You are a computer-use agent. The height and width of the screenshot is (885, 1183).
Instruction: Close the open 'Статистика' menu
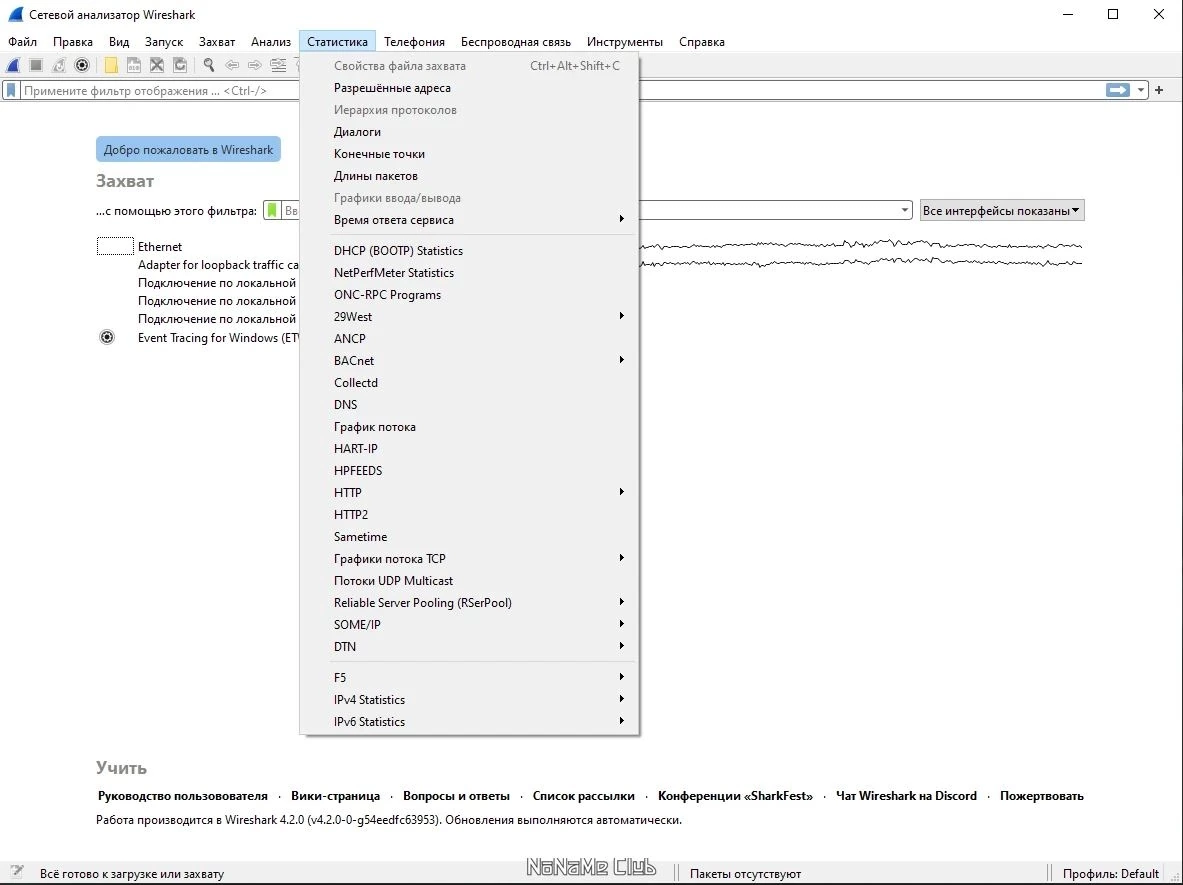(337, 41)
